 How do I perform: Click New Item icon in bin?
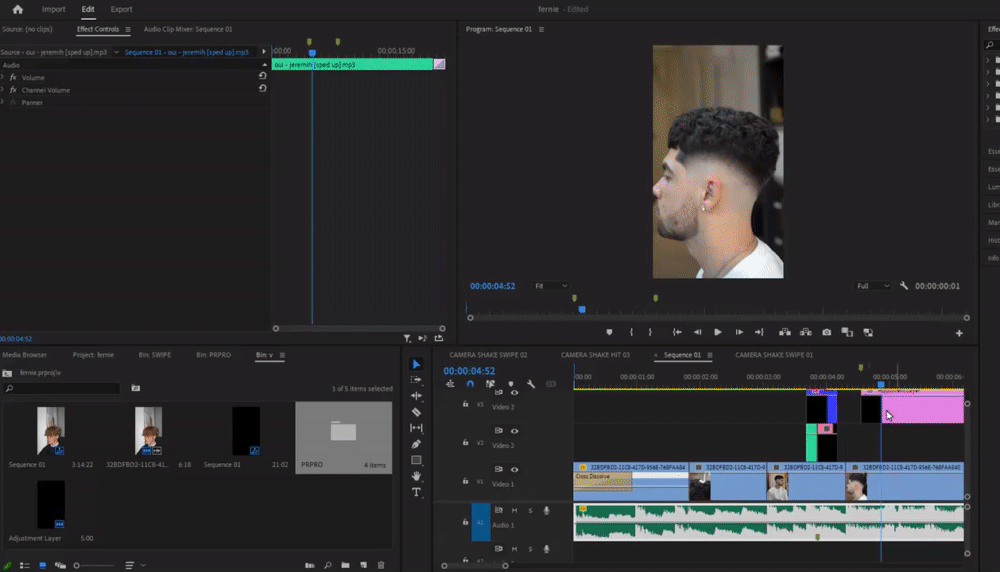pos(364,565)
